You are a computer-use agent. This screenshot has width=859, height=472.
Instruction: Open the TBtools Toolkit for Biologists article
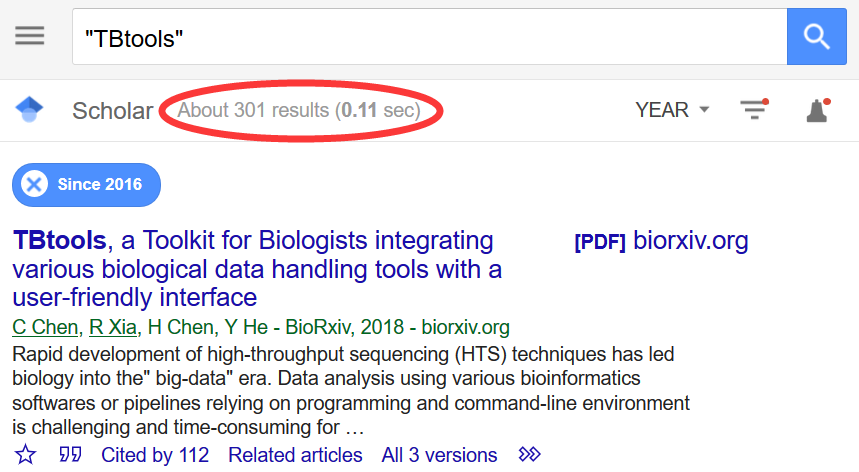(x=257, y=269)
